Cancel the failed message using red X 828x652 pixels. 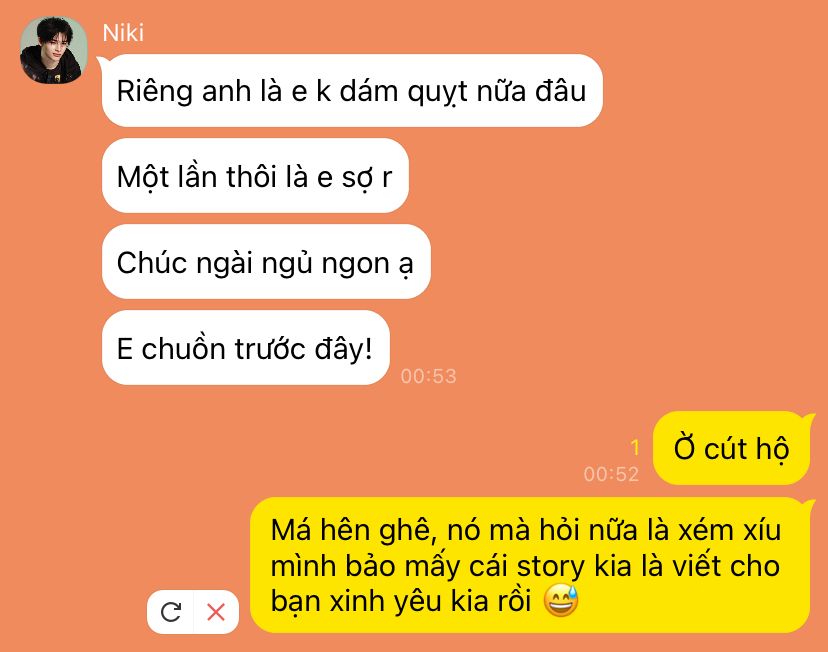[x=216, y=612]
